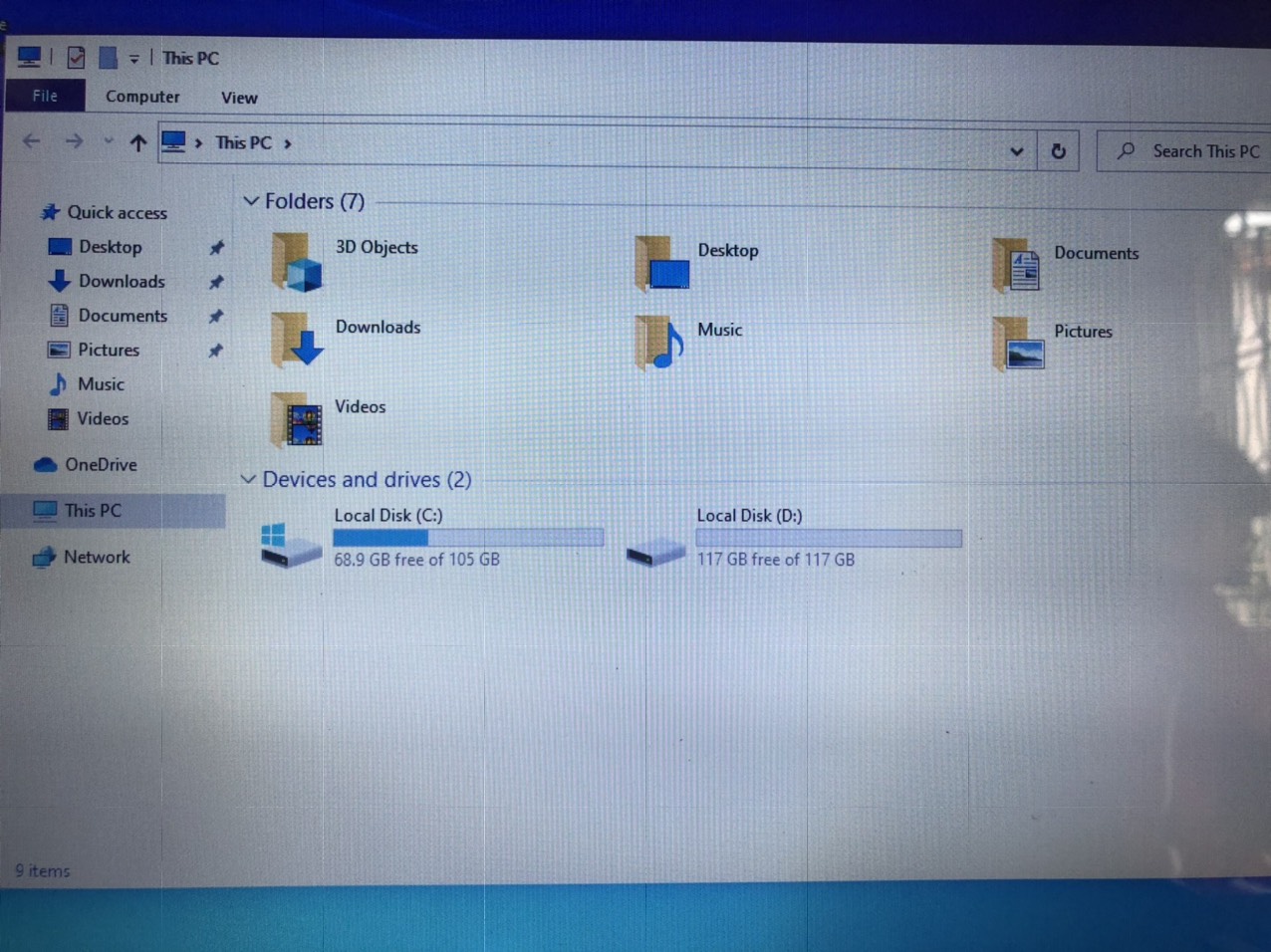Click the 'Local Disk (D:)' label

click(x=749, y=516)
